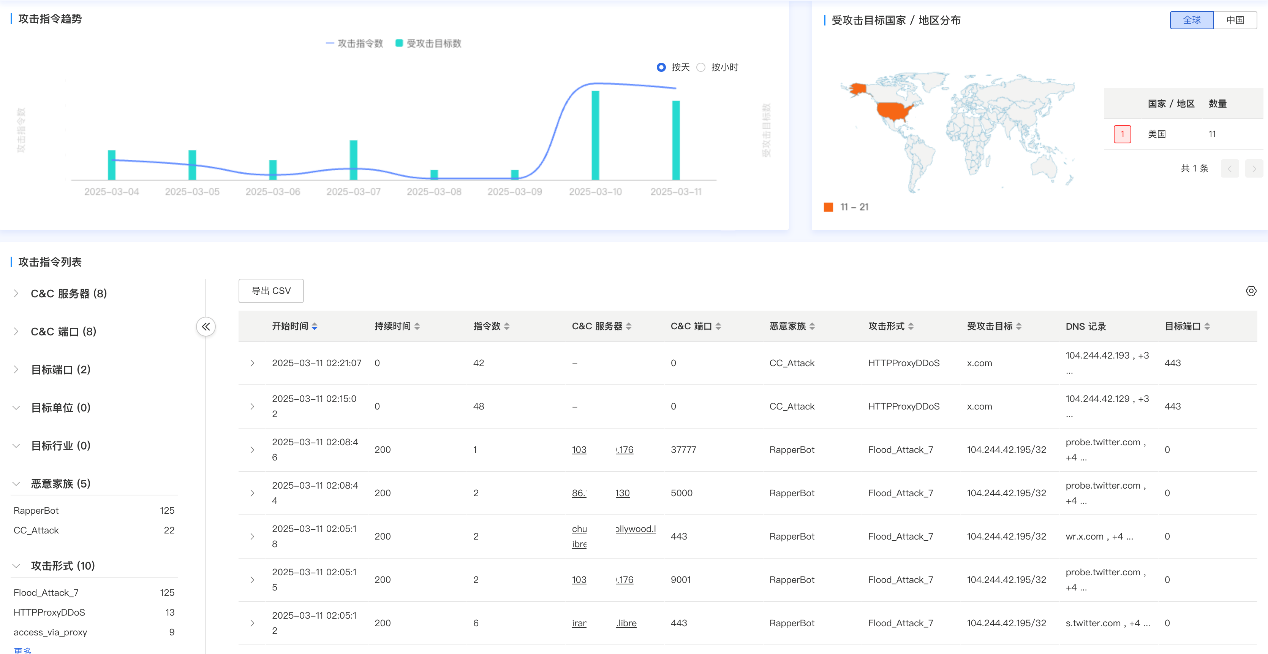Image resolution: width=1268 pixels, height=654 pixels.
Task: Expand the C&C 服务器 (8) filter group
Action: click(x=16, y=294)
